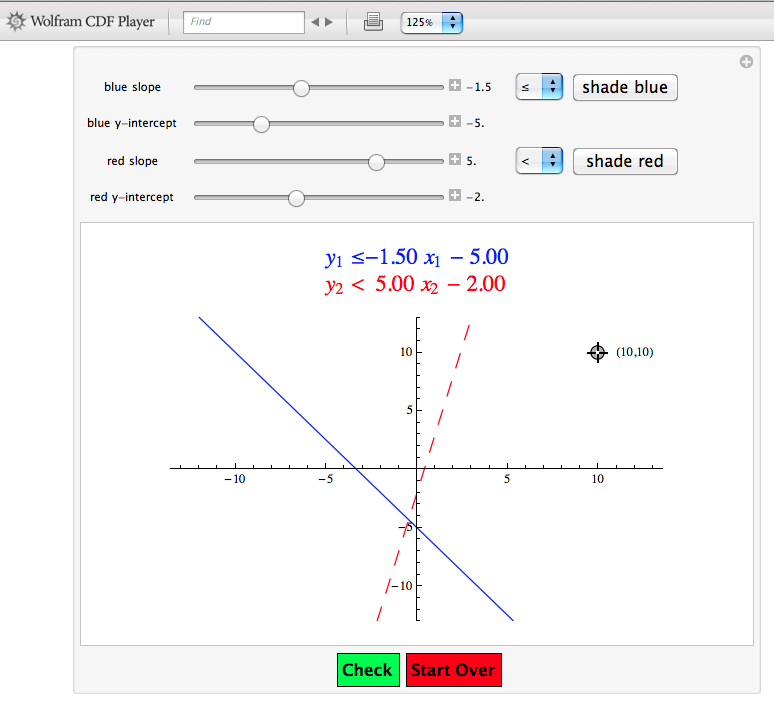Click the Wolfram CDF Player logo icon
The height and width of the screenshot is (704, 774).
point(16,22)
